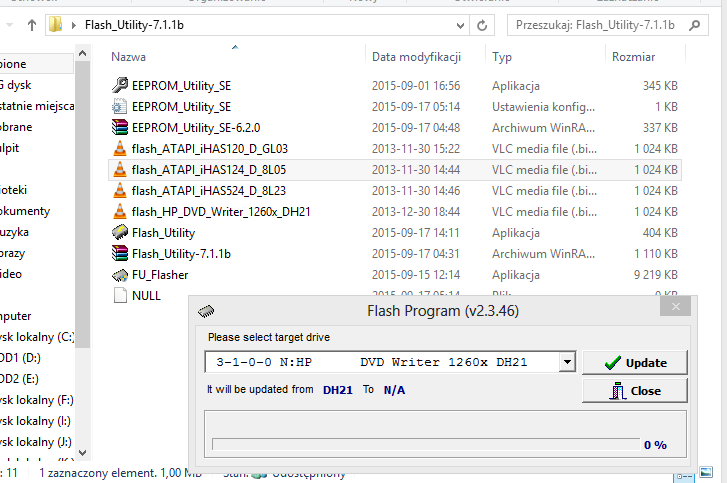Open the 'ysk lokalny (I:)' drive in sidebar
Screen dimensions: 727x483
35,421
